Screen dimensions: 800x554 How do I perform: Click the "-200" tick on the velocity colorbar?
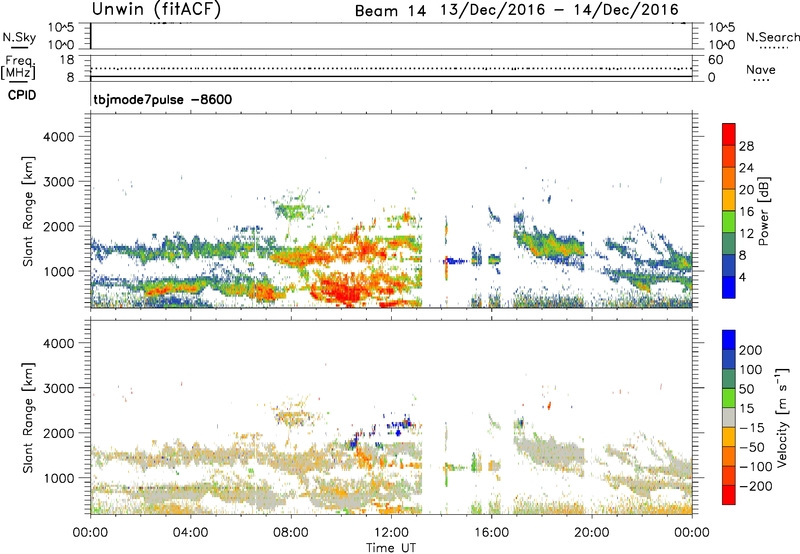click(755, 486)
